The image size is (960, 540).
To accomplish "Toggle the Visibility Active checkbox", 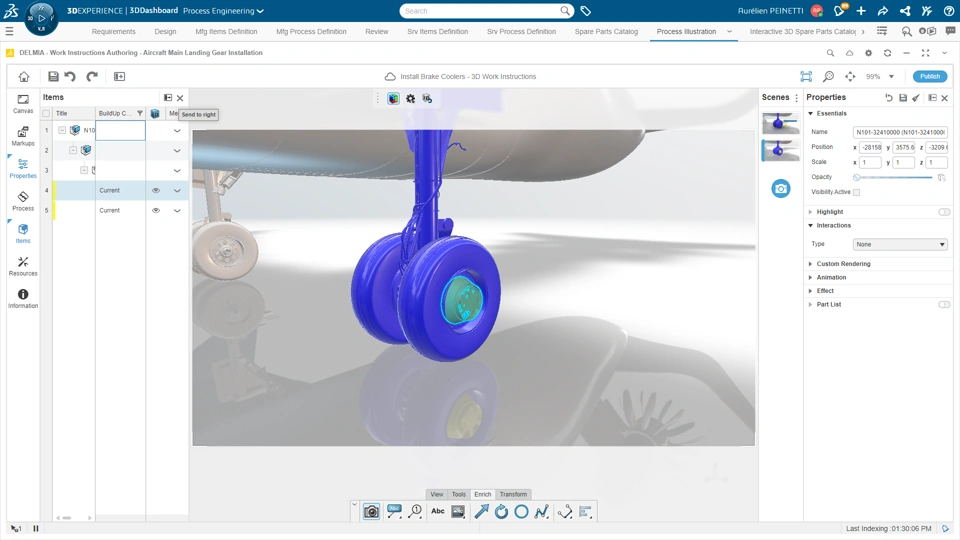I will pos(857,192).
